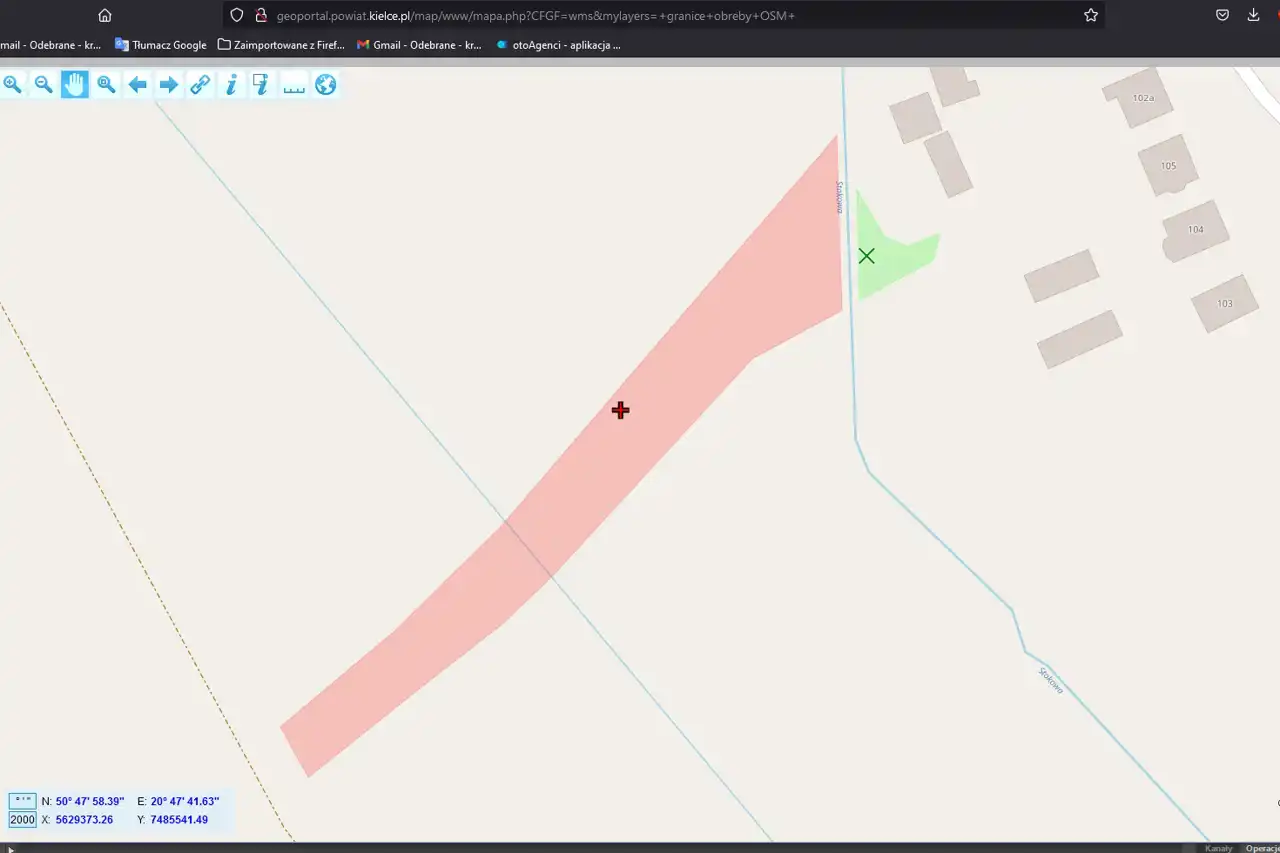The image size is (1280, 853).
Task: Open the Zaimportowane z Firefox bookmarks folder
Action: [x=281, y=45]
